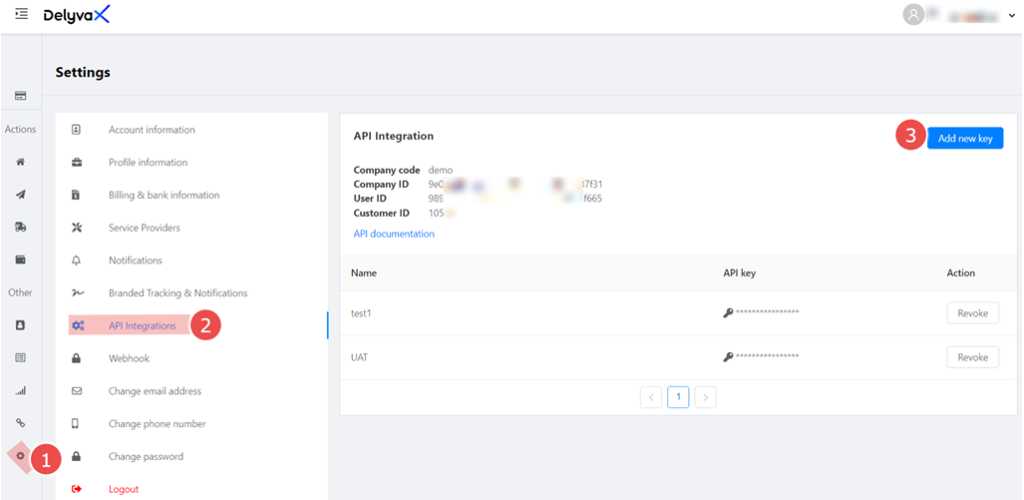Image resolution: width=1024 pixels, height=500 pixels.
Task: Open the bar chart reports icon
Action: (x=20, y=391)
